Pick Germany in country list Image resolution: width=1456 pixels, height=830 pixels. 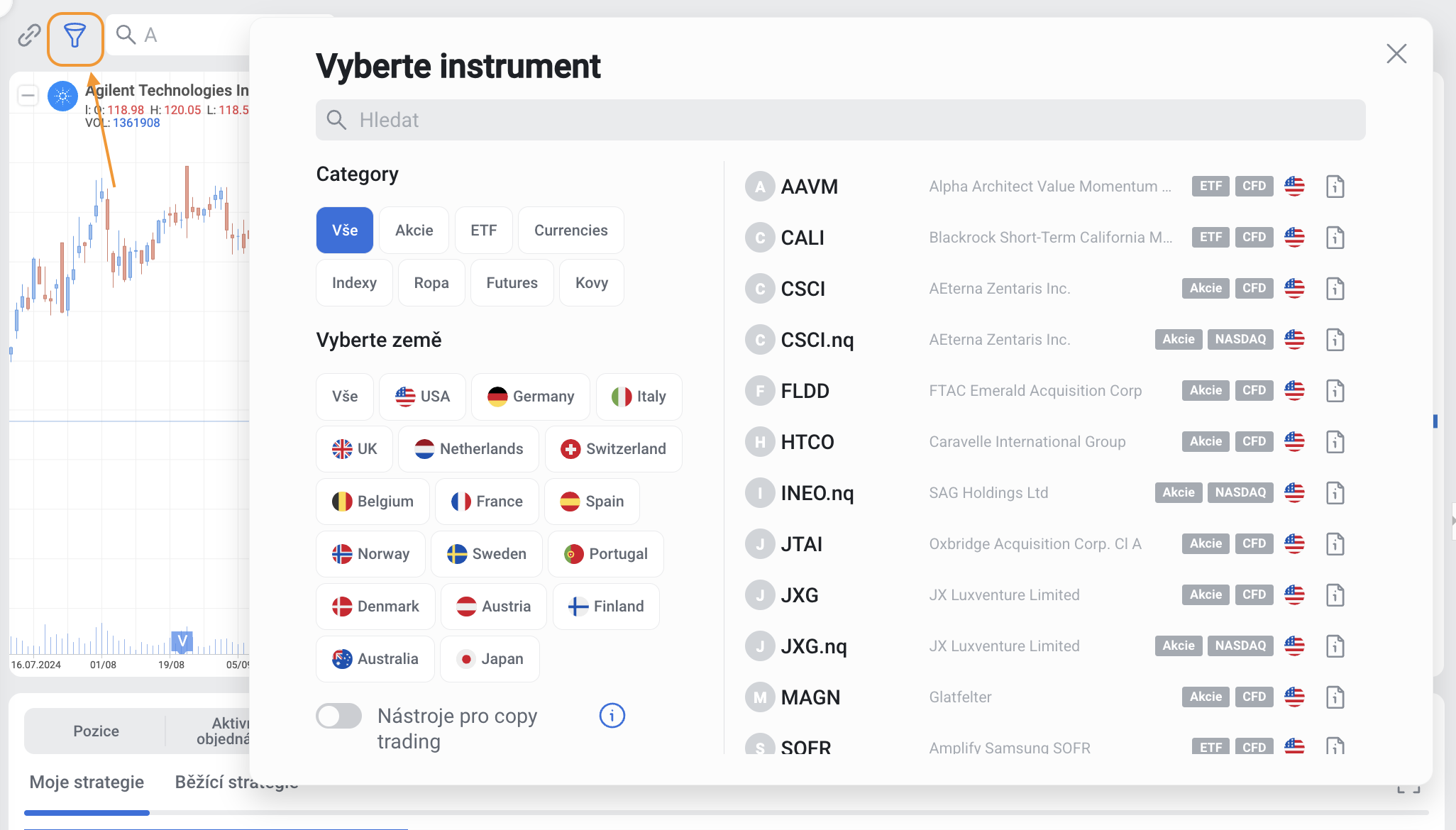(x=530, y=397)
